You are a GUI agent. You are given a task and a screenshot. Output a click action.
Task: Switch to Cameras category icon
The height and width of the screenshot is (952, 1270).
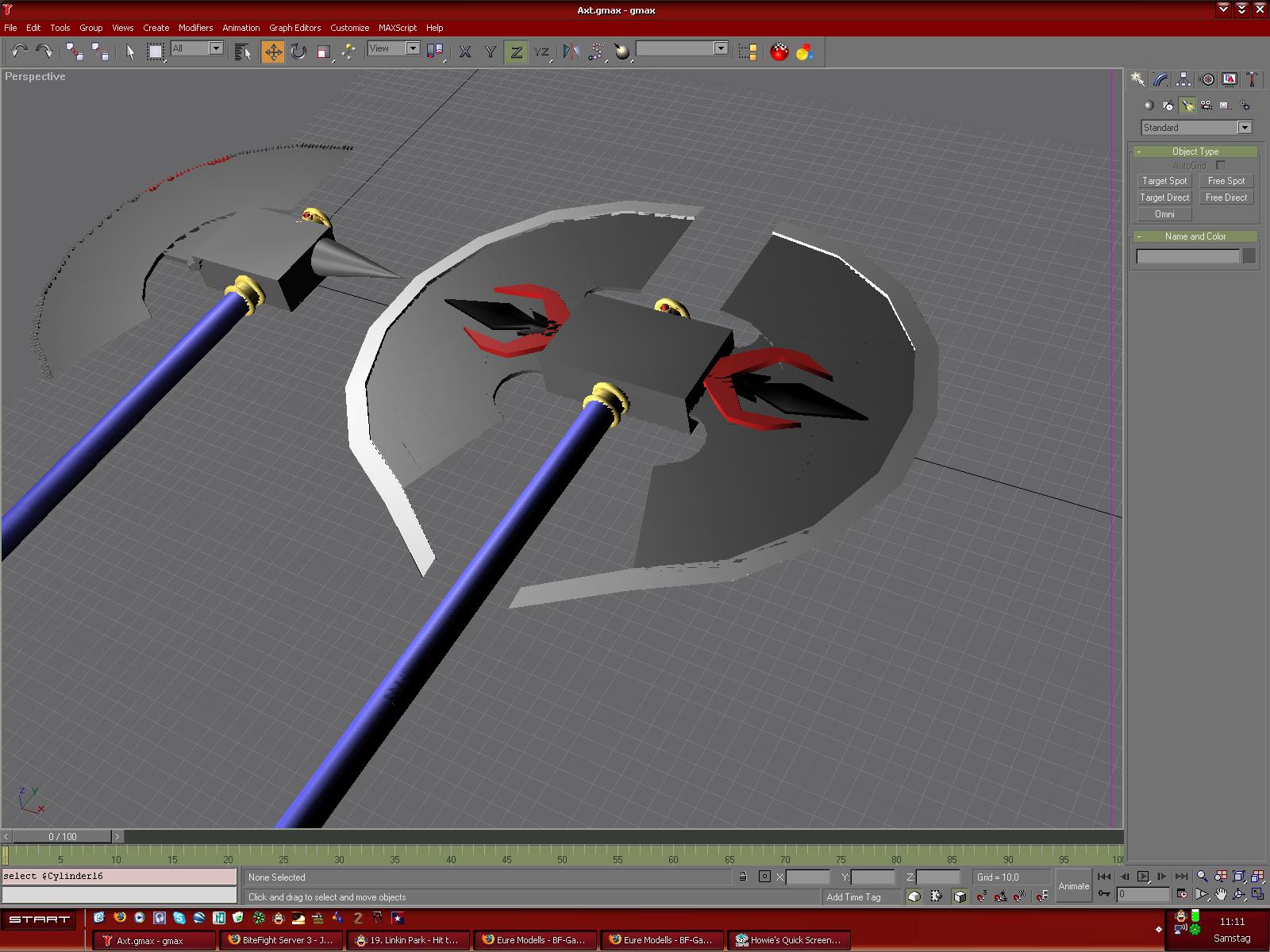1206,106
